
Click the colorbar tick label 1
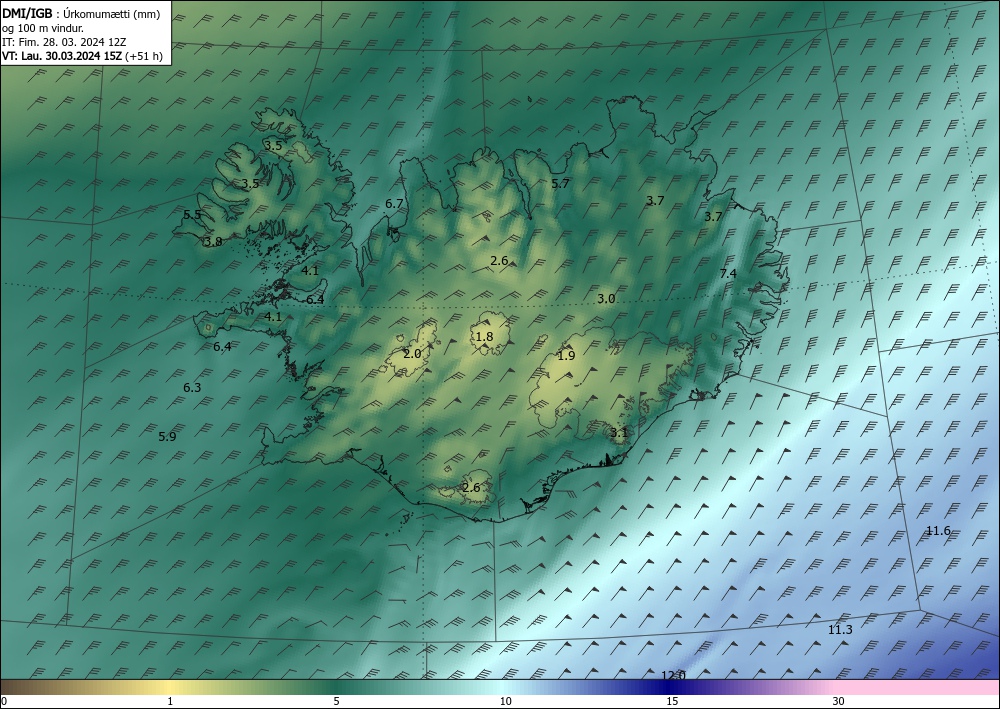click(x=170, y=701)
